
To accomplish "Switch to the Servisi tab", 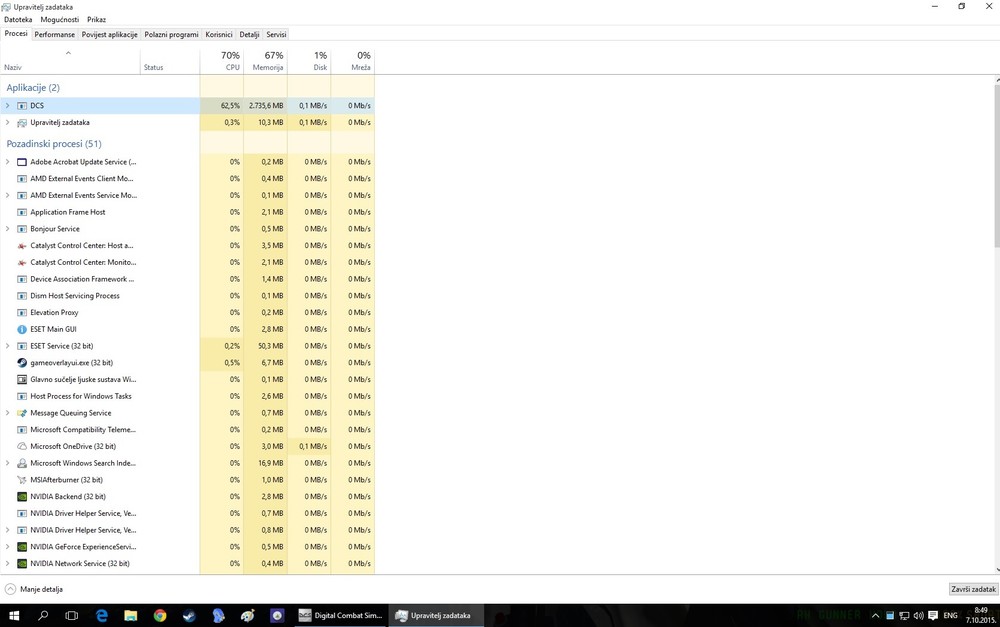I will coord(276,34).
